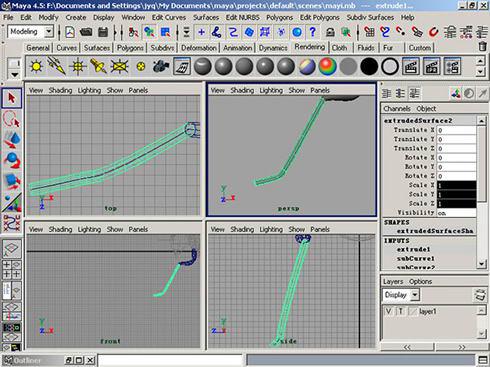Image resolution: width=490 pixels, height=367 pixels.
Task: Open the Edit NURBS menu
Action: (242, 17)
